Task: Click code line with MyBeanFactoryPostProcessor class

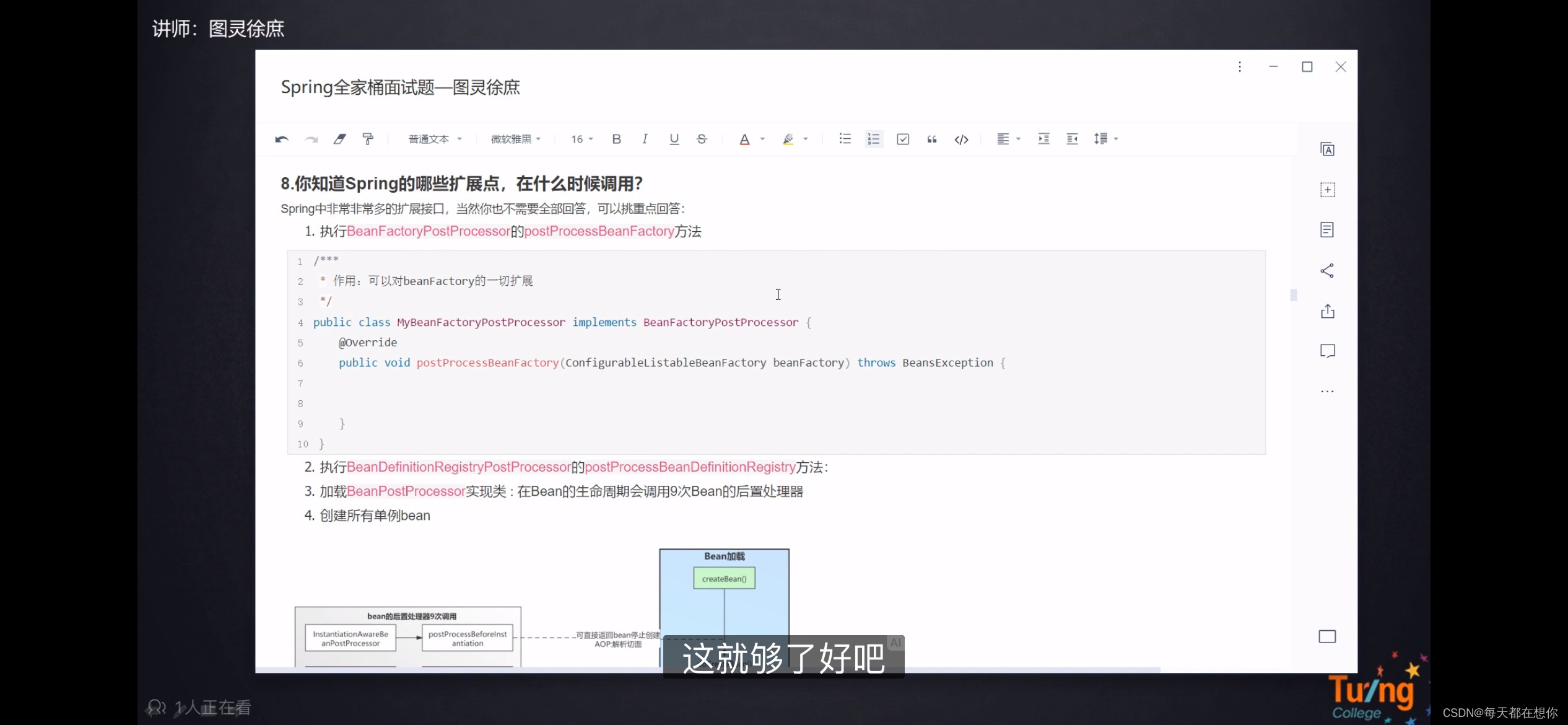Action: tap(562, 322)
